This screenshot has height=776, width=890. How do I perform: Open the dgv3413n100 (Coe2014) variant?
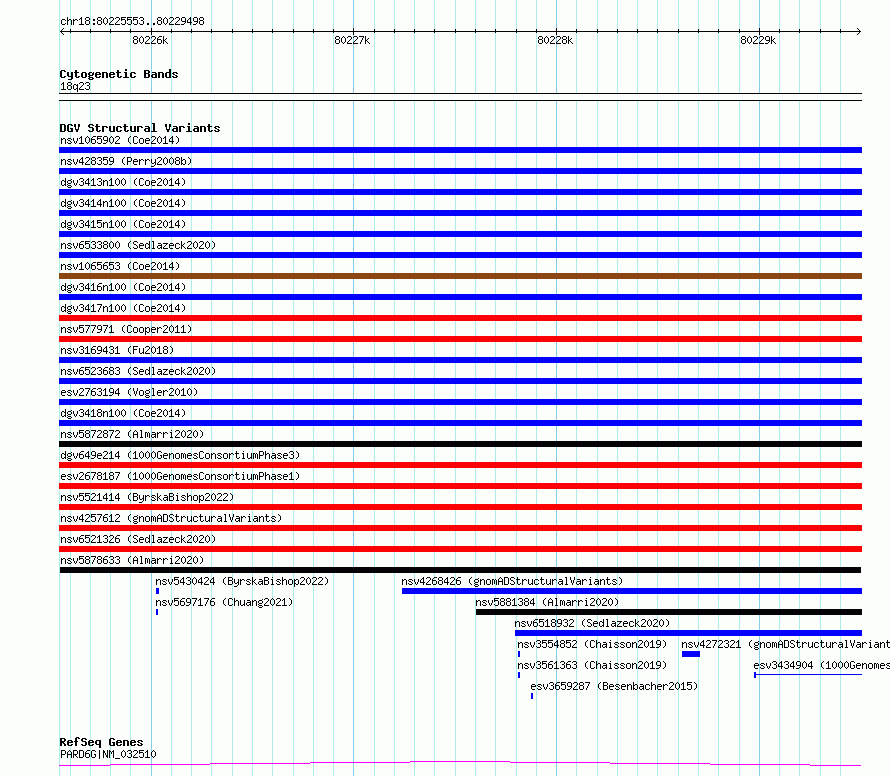click(x=123, y=182)
